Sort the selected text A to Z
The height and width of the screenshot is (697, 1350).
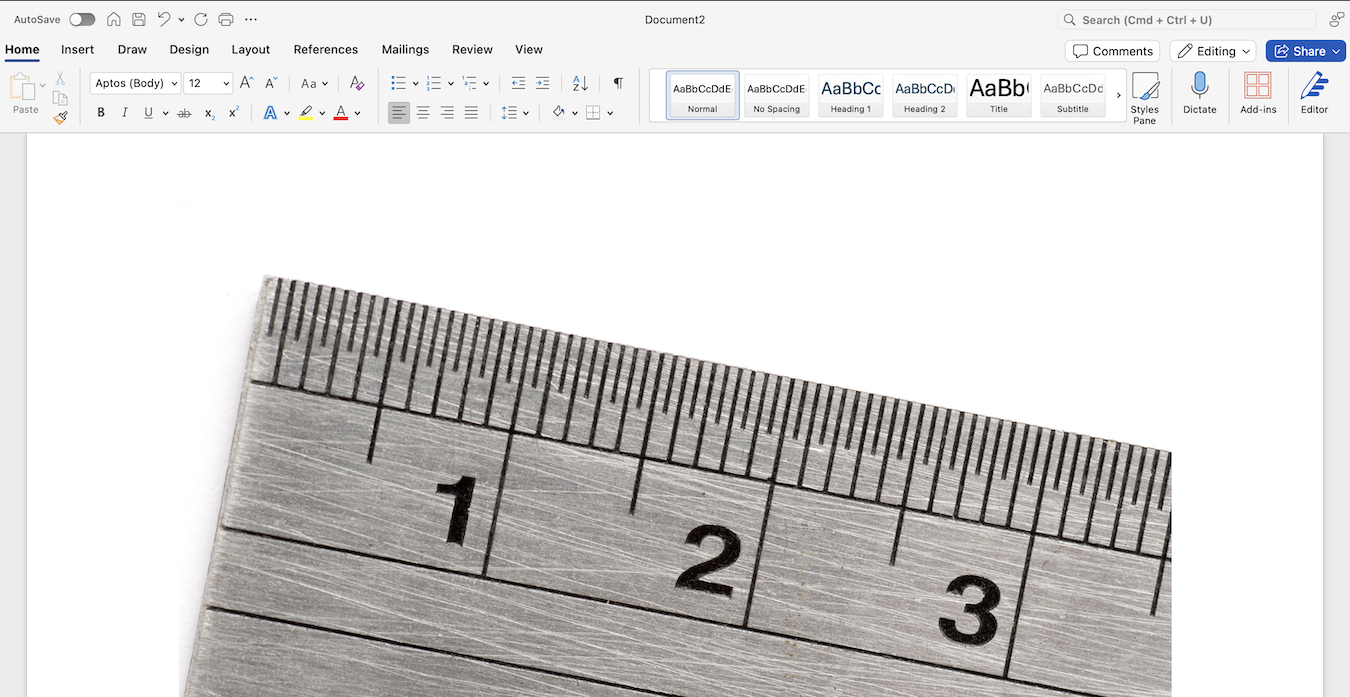point(580,83)
